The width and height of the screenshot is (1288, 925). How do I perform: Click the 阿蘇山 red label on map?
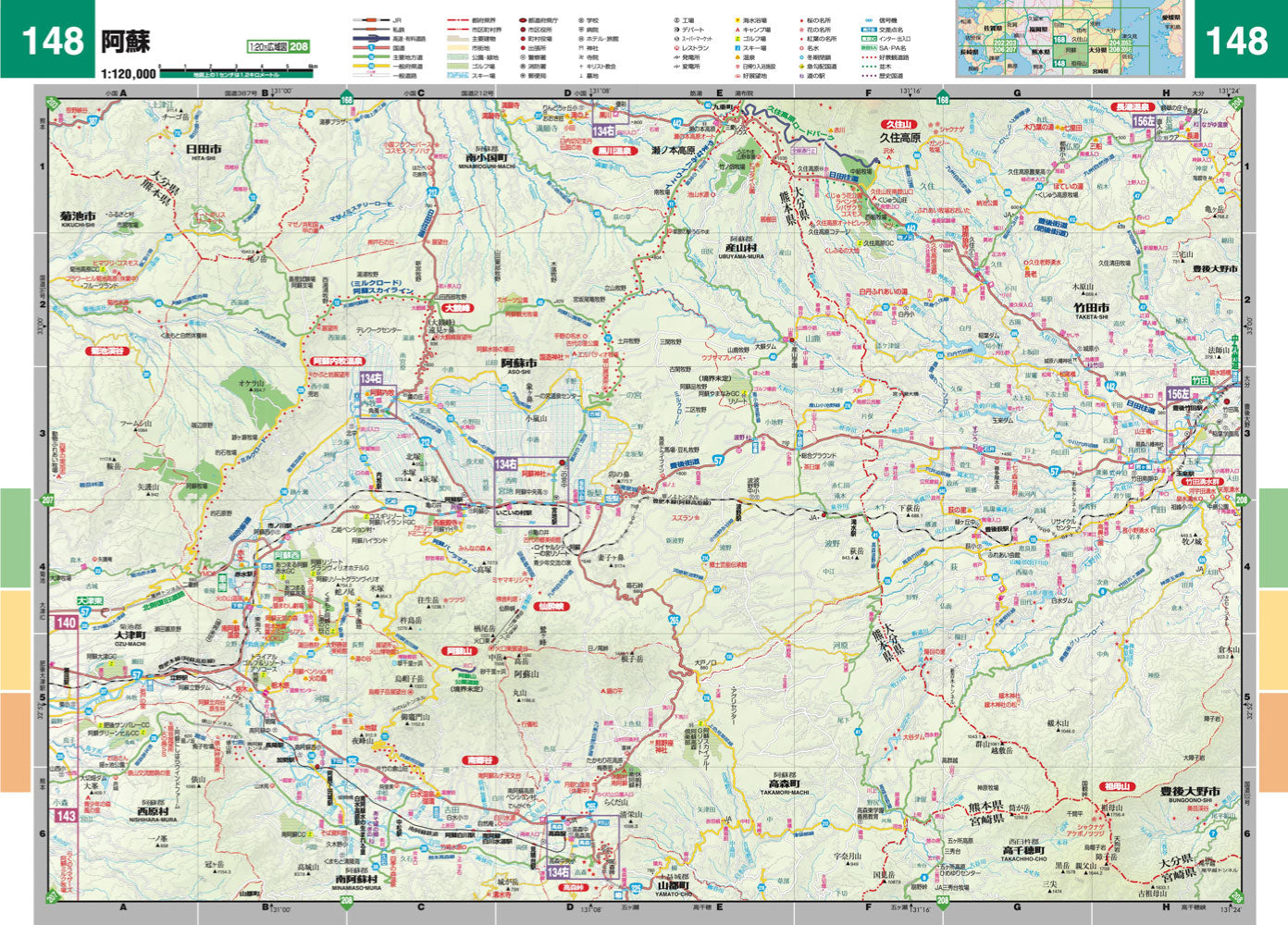click(x=458, y=652)
